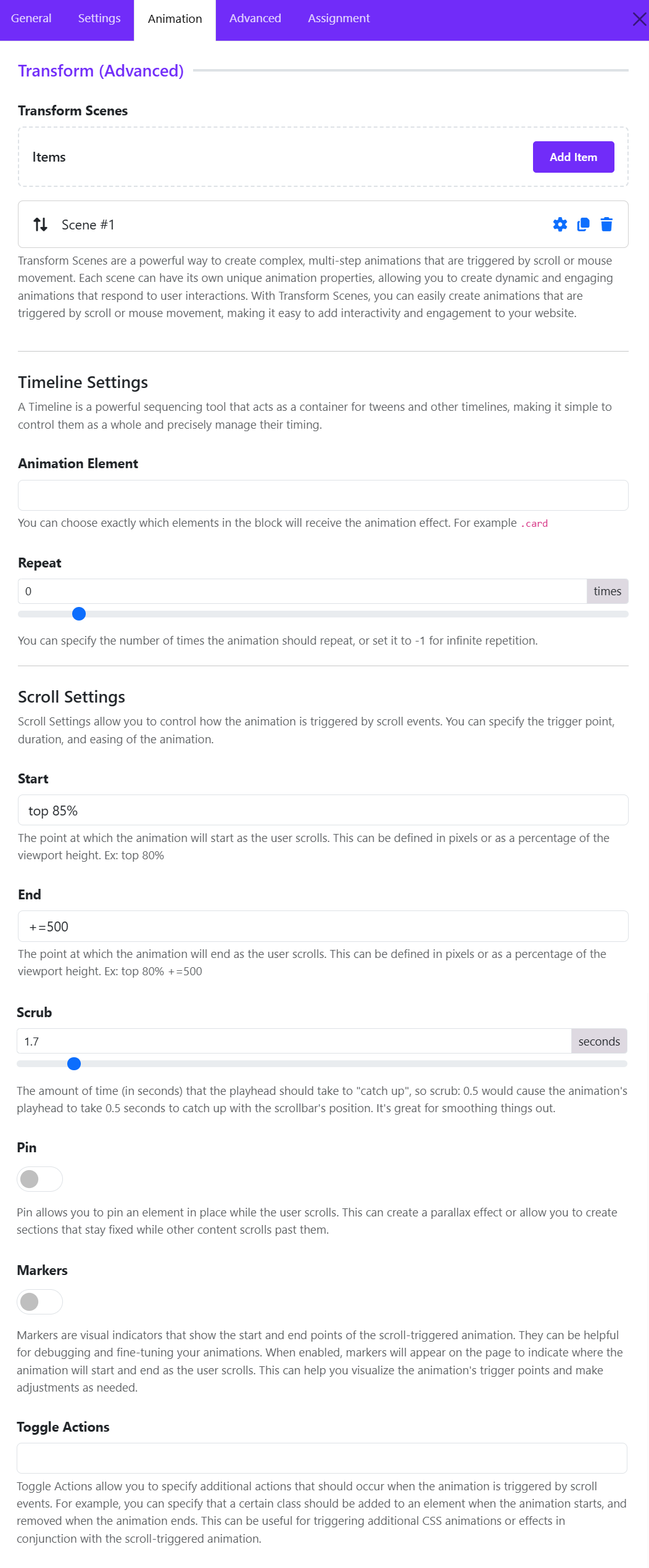649x1568 pixels.
Task: Click the End field containing +=500
Action: pyautogui.click(x=323, y=926)
